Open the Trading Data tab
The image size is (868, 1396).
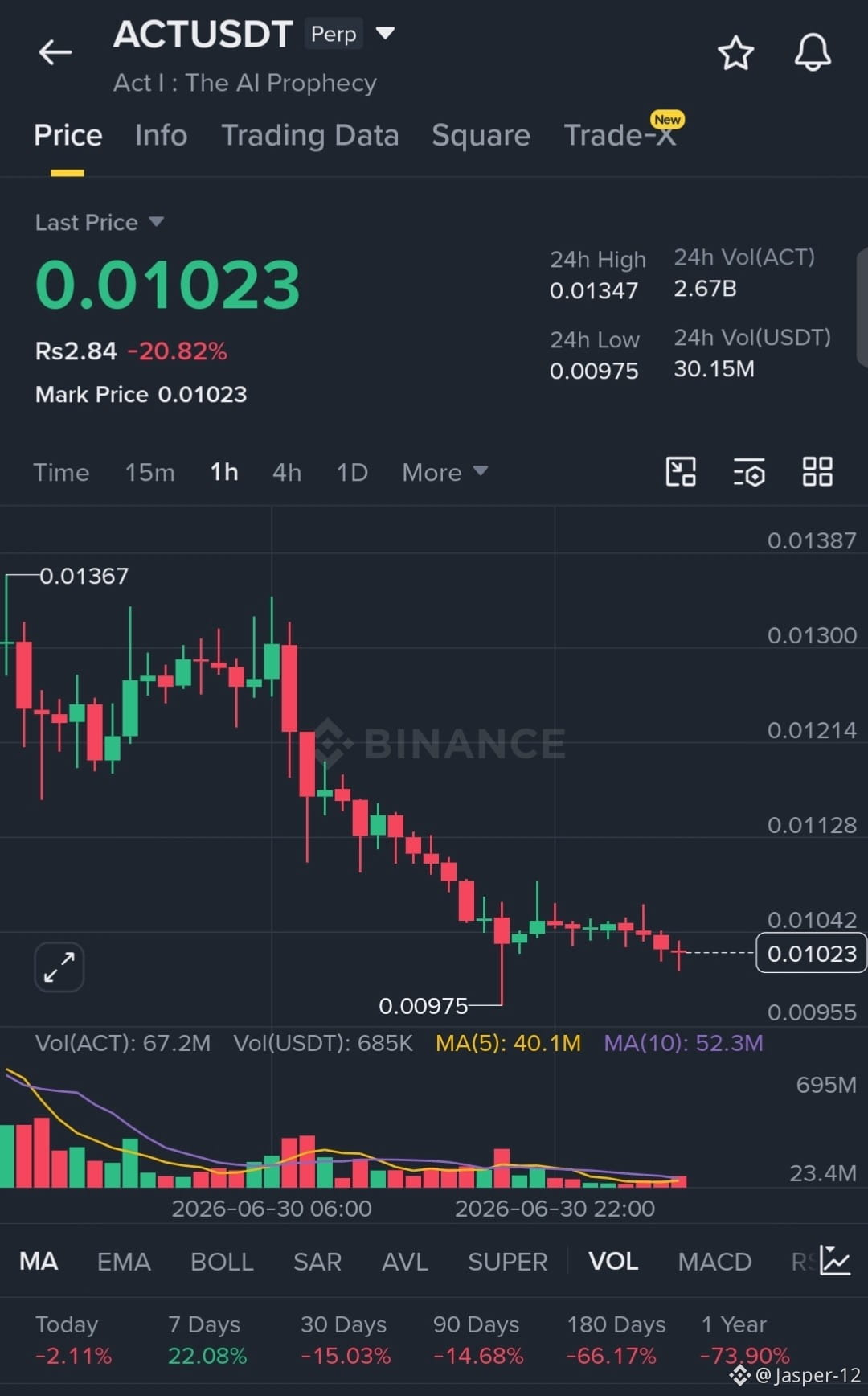[x=310, y=135]
